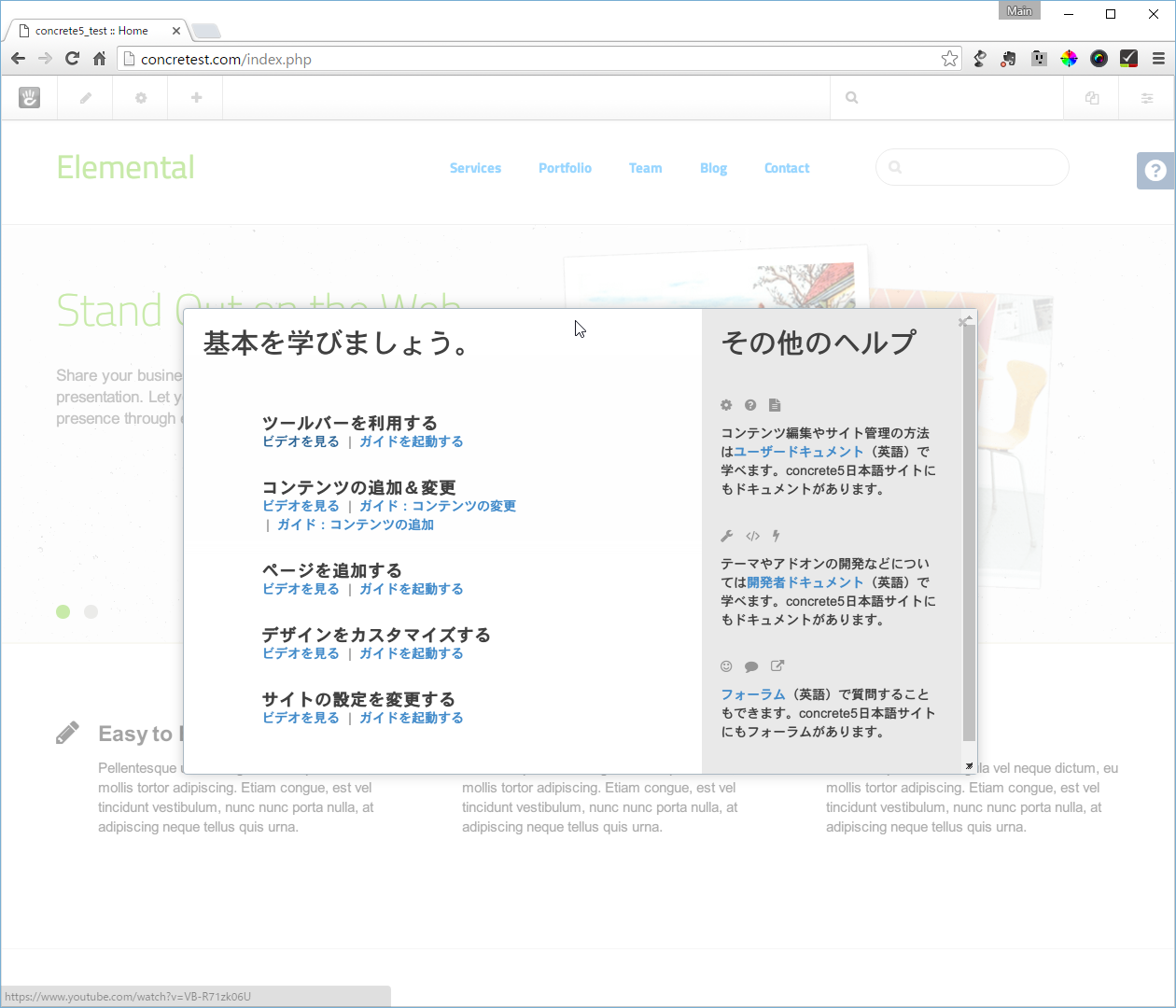Open page settings gear icon
Viewport: 1176px width, 1008px height.
141,97
